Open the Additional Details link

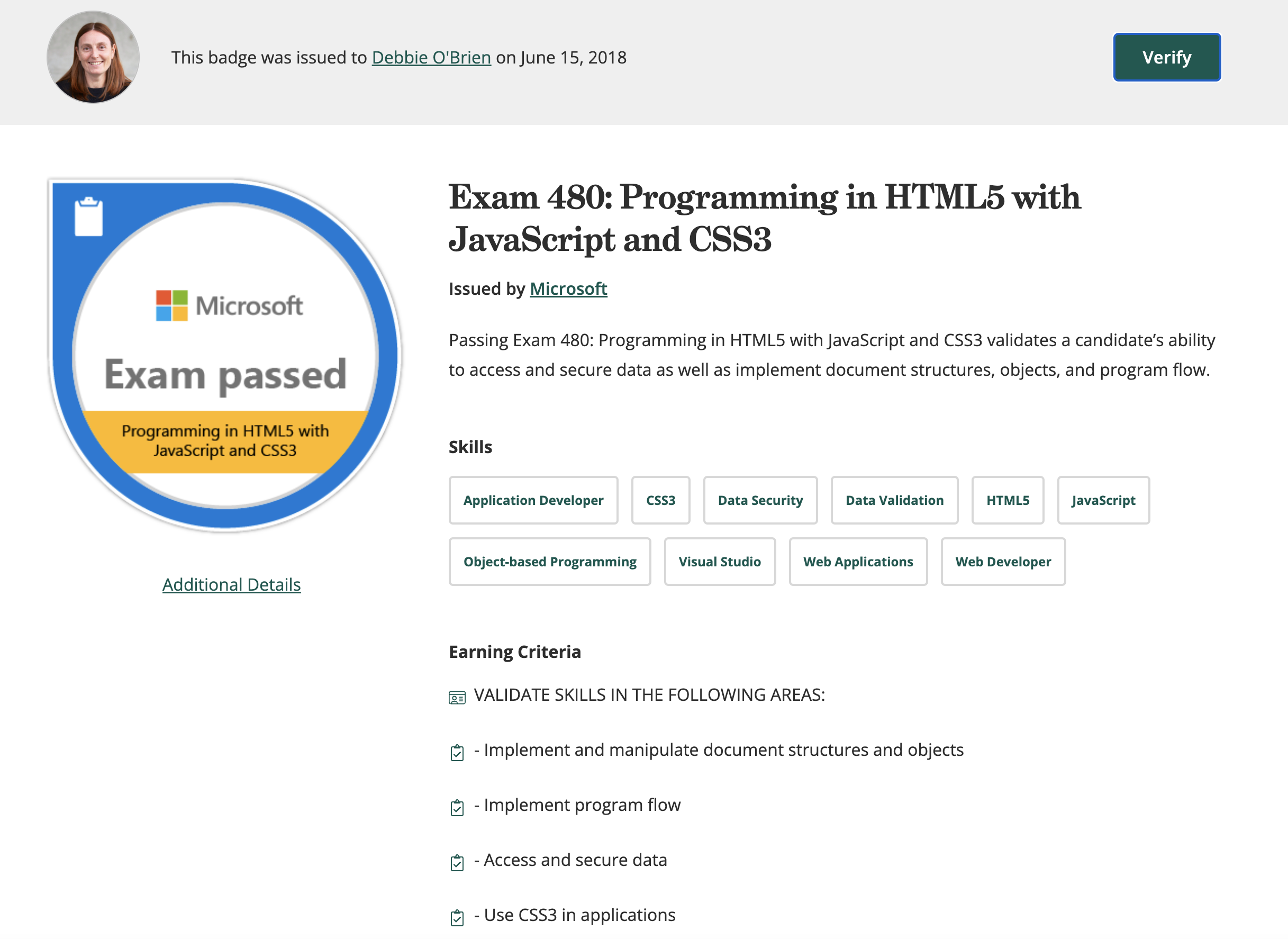click(x=231, y=584)
